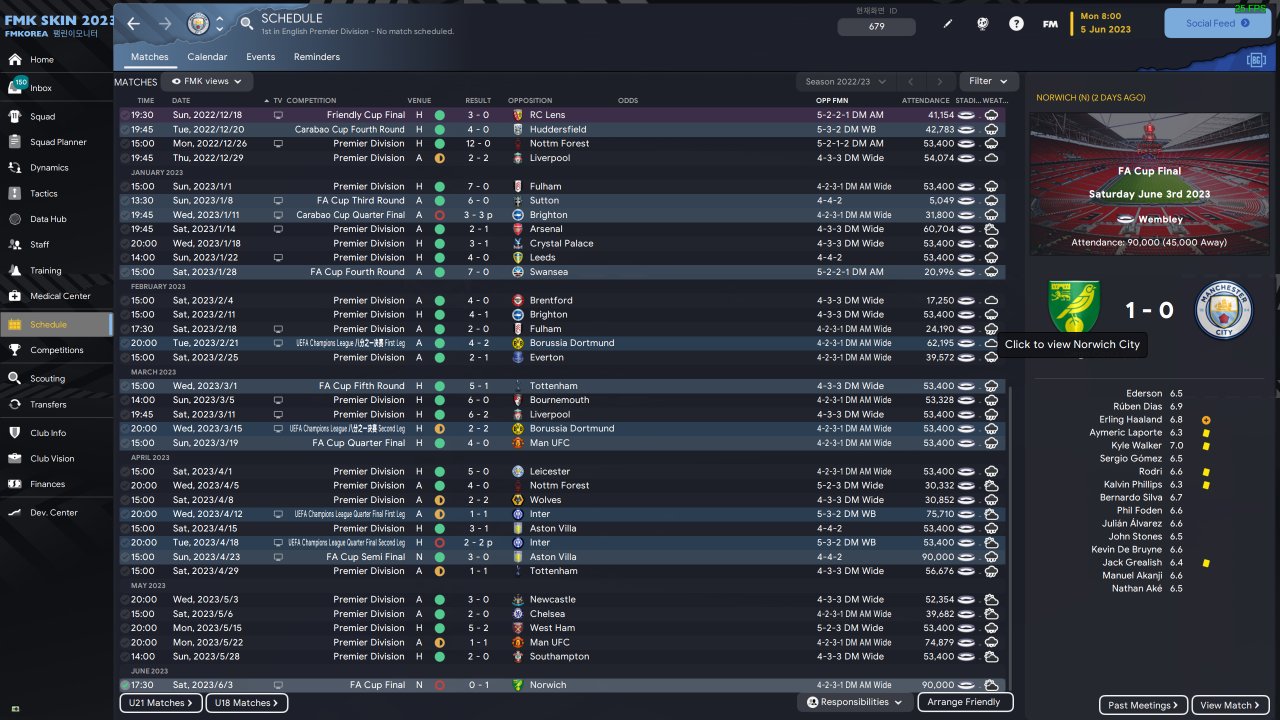This screenshot has width=1280, height=720.
Task: Click the Transfers sidebar icon
Action: (x=15, y=404)
